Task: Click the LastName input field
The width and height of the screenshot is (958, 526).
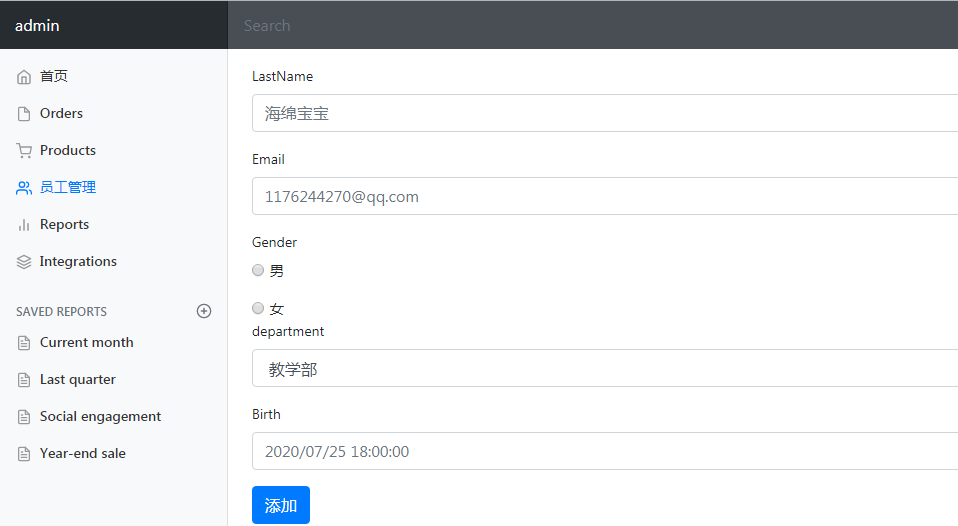Action: pyautogui.click(x=605, y=113)
